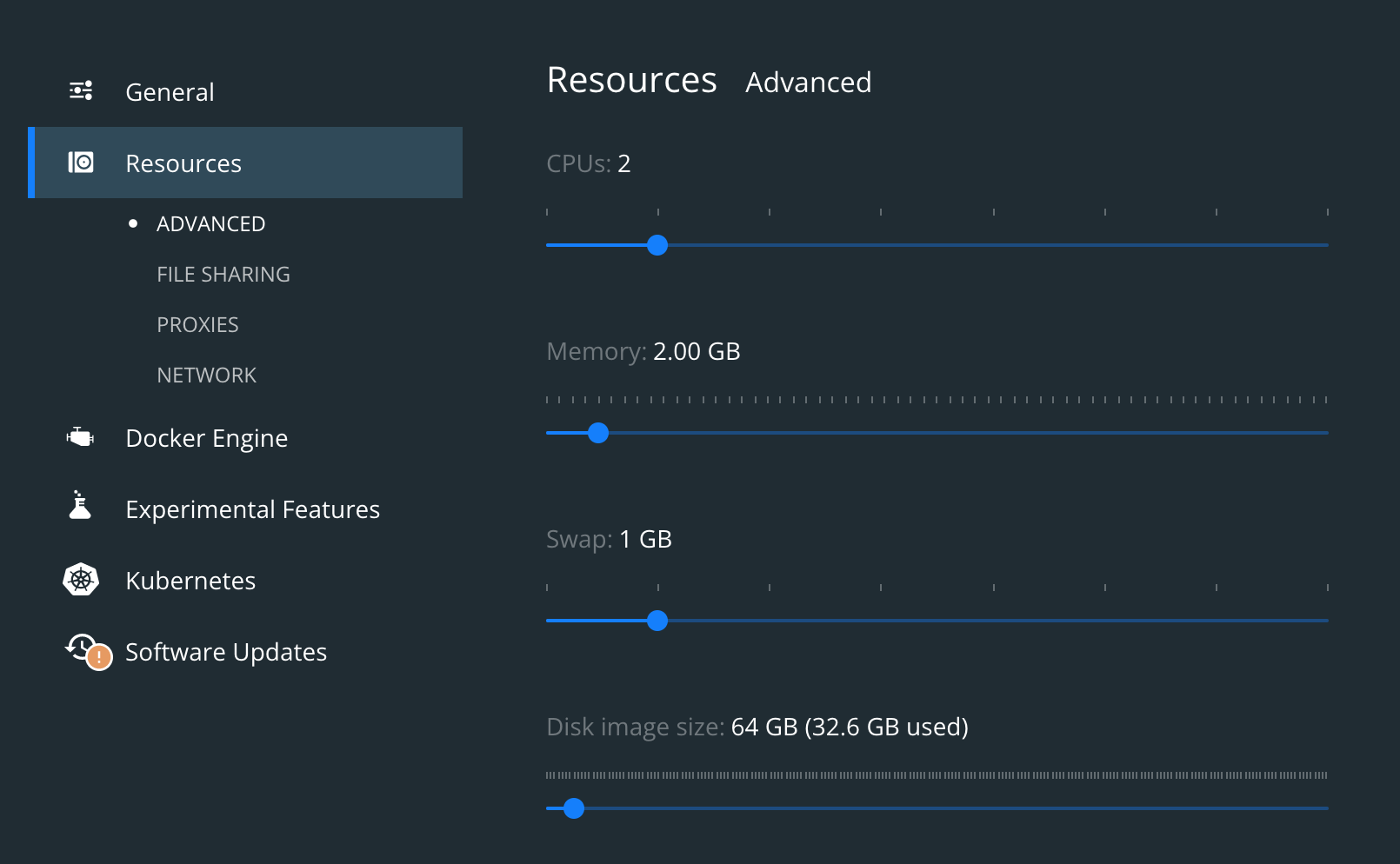Click the Kubernetes helm wheel icon
Viewport: 1400px width, 864px height.
(81, 580)
